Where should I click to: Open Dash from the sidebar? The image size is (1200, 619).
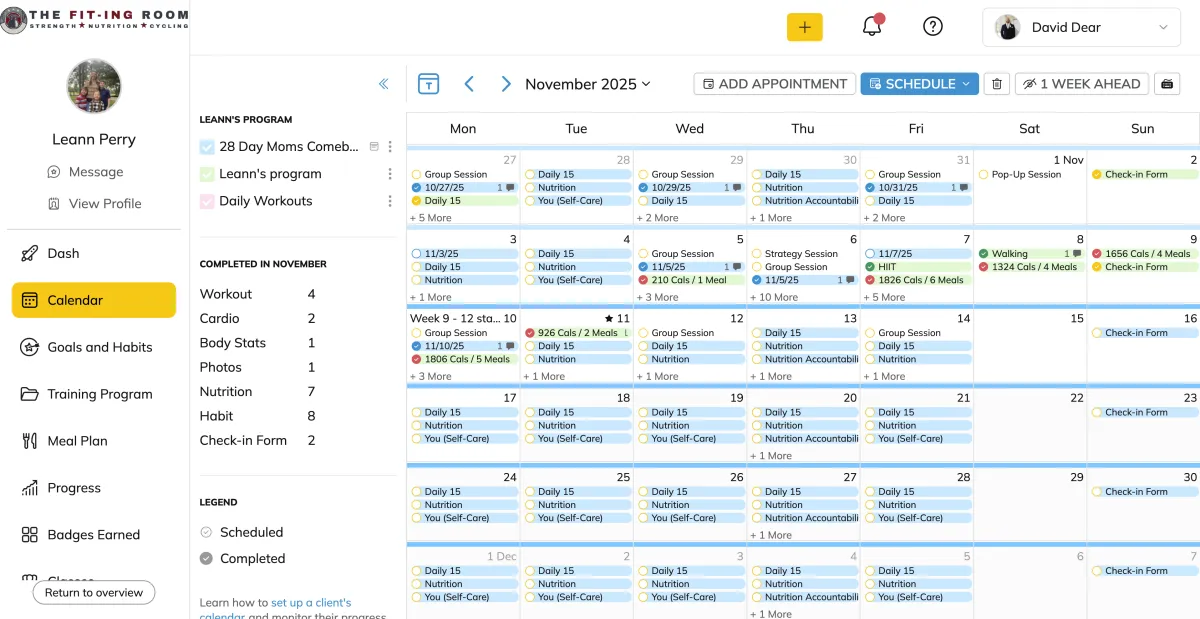coord(94,253)
